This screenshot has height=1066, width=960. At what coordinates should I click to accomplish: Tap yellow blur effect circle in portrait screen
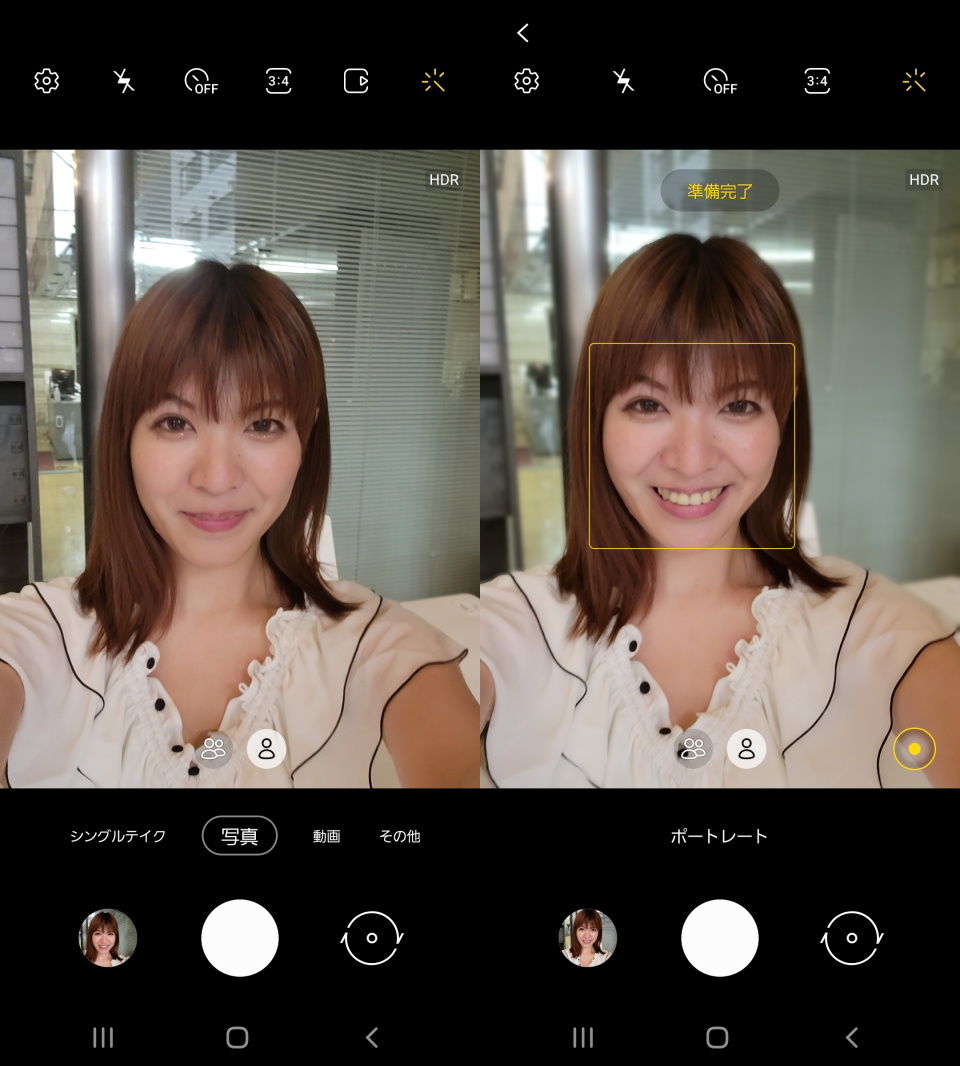coord(914,749)
